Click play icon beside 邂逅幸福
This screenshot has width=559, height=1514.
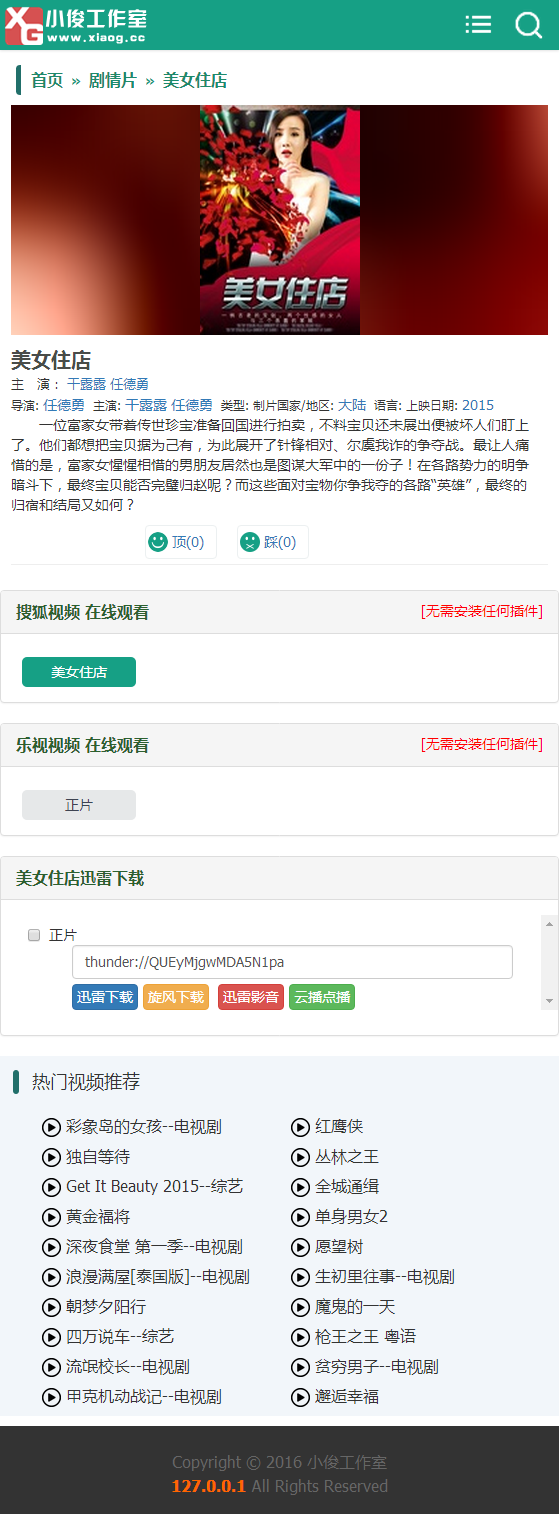(300, 1397)
